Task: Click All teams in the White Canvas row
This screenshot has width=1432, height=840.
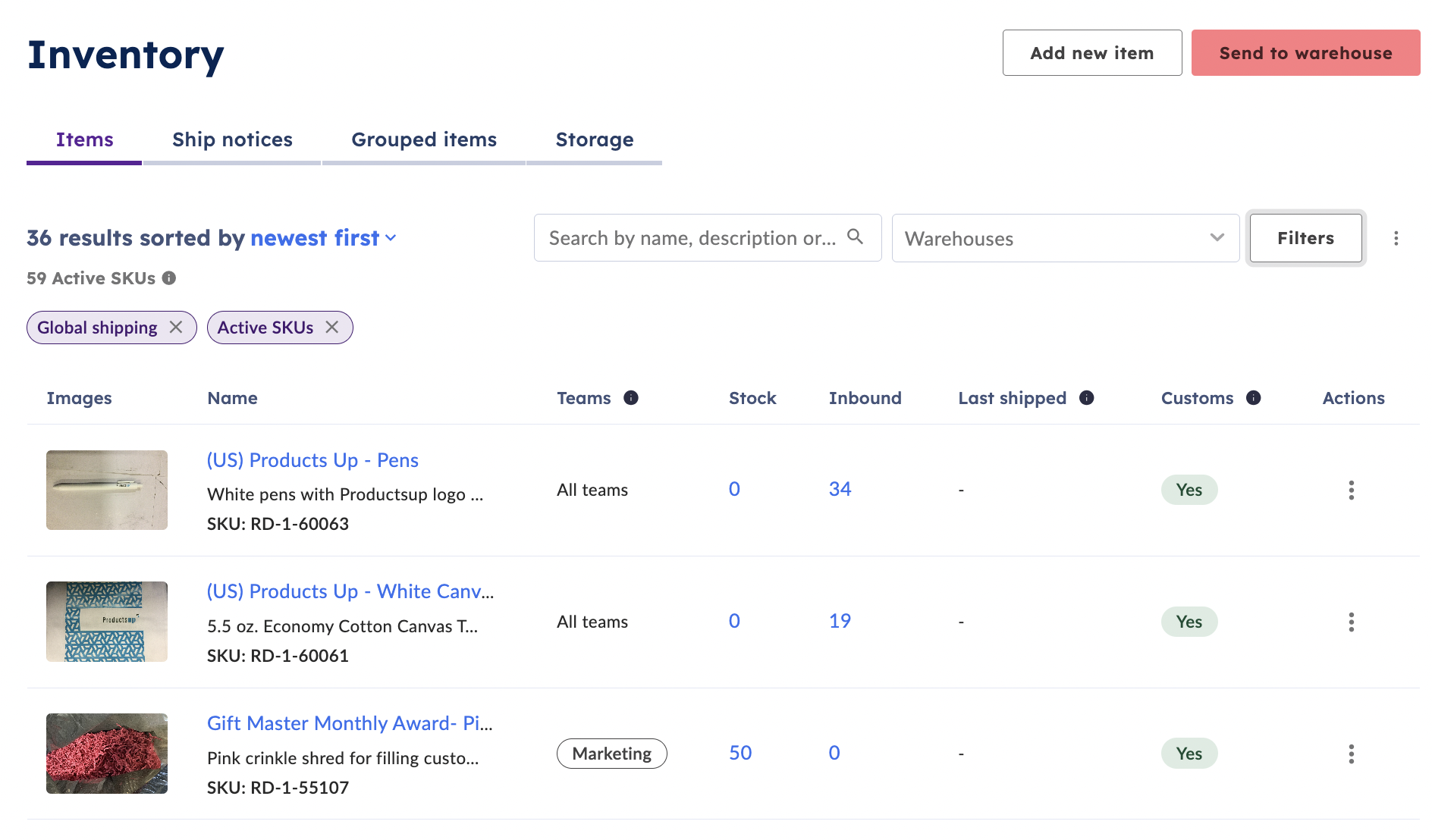Action: point(592,622)
